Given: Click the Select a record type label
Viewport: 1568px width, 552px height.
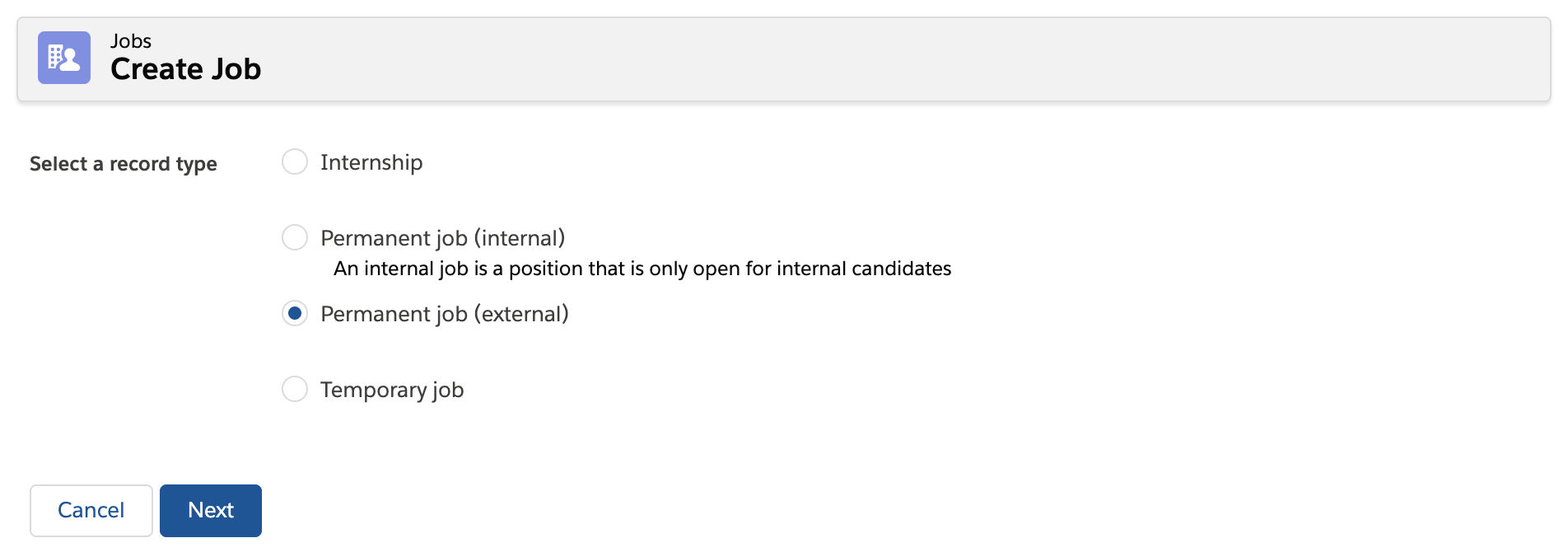Looking at the screenshot, I should (124, 164).
